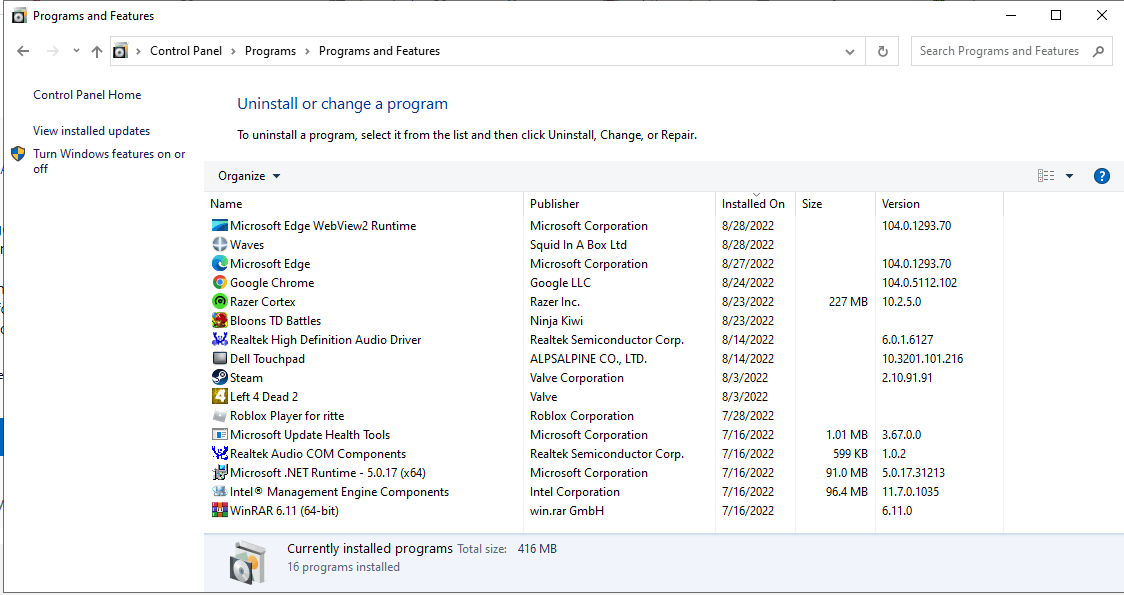
Task: Click the 227 MB size value
Action: (848, 302)
